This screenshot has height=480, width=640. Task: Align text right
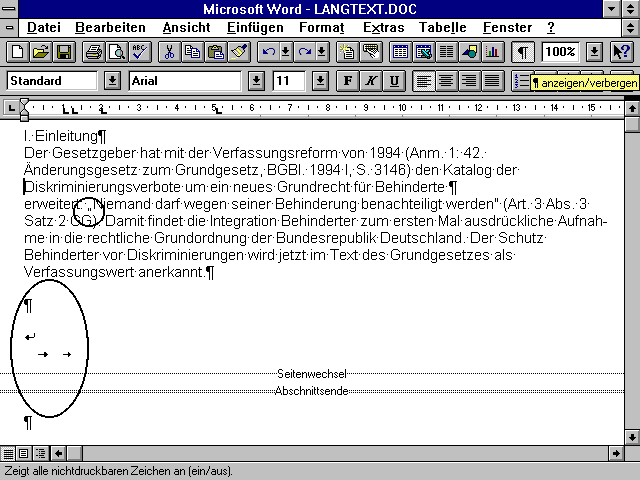[469, 81]
